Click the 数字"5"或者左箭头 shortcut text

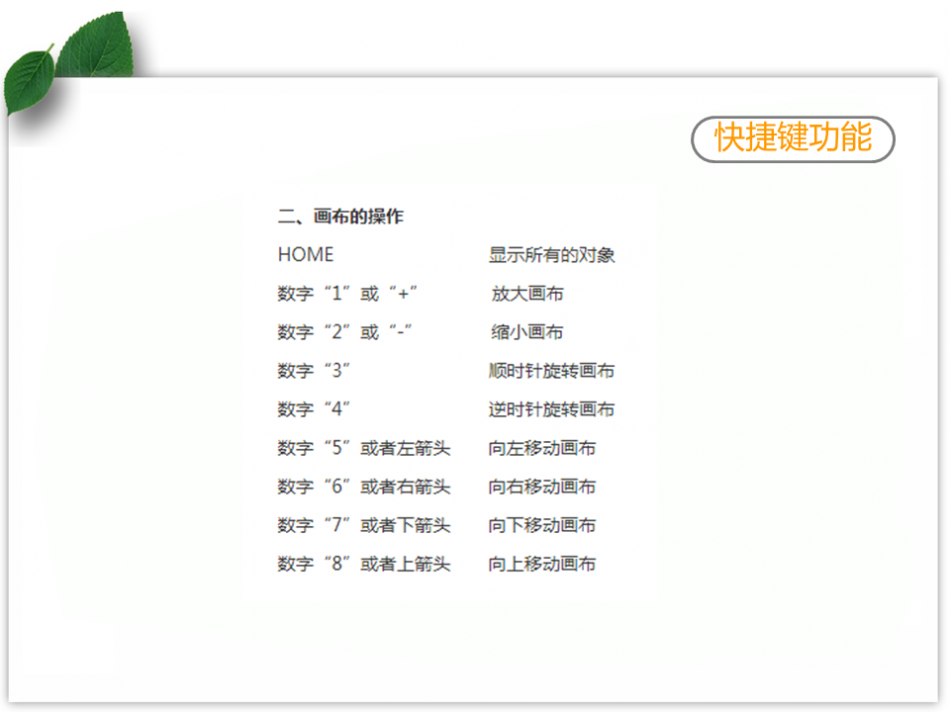coord(364,448)
